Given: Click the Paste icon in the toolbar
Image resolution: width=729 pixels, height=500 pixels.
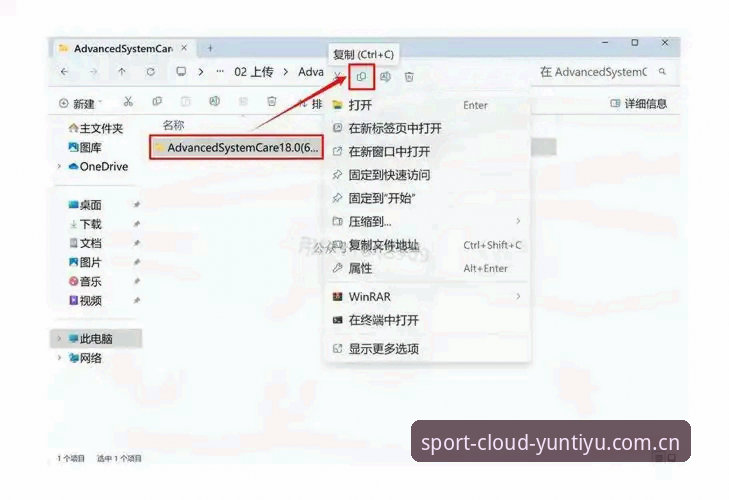Looking at the screenshot, I should pyautogui.click(x=186, y=101).
